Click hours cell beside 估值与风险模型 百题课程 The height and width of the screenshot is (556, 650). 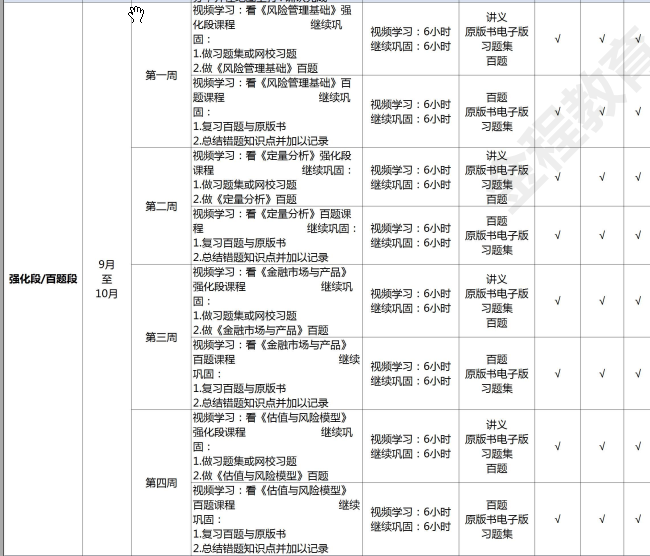pyautogui.click(x=410, y=519)
